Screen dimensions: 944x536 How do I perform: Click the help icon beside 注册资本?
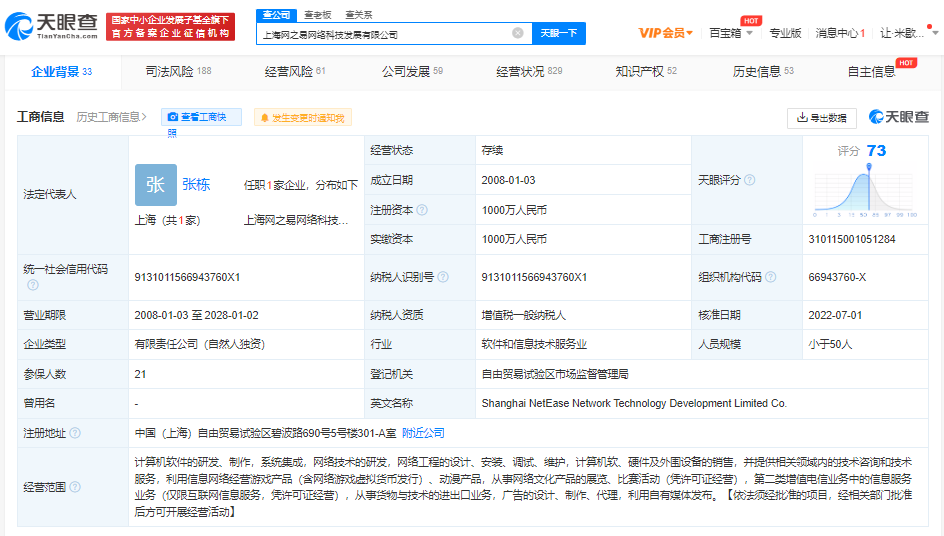(422, 210)
